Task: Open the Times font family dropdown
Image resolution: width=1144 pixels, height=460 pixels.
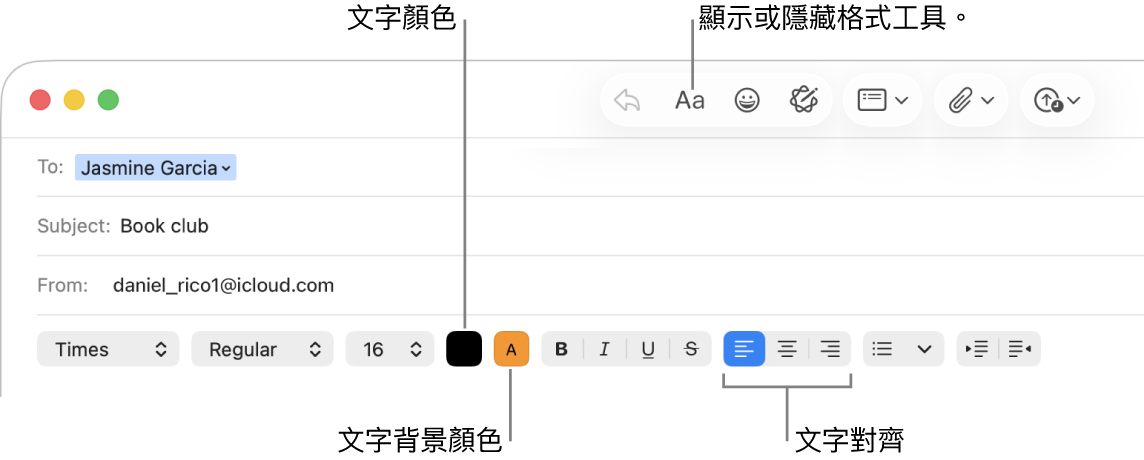Action: coord(108,349)
